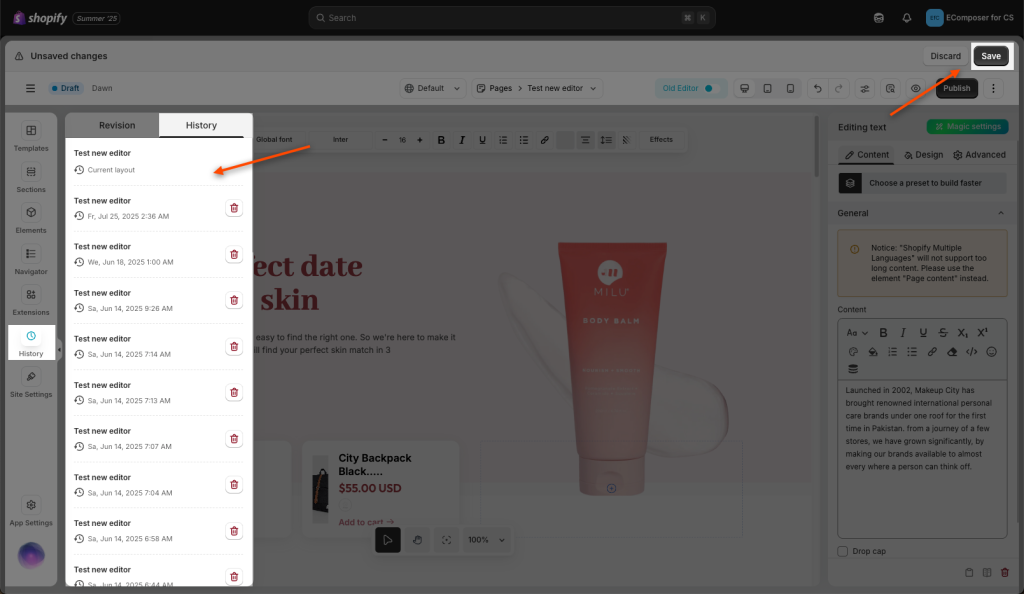Open the code view icon in the Content editor
The image size is (1024, 594).
(972, 352)
